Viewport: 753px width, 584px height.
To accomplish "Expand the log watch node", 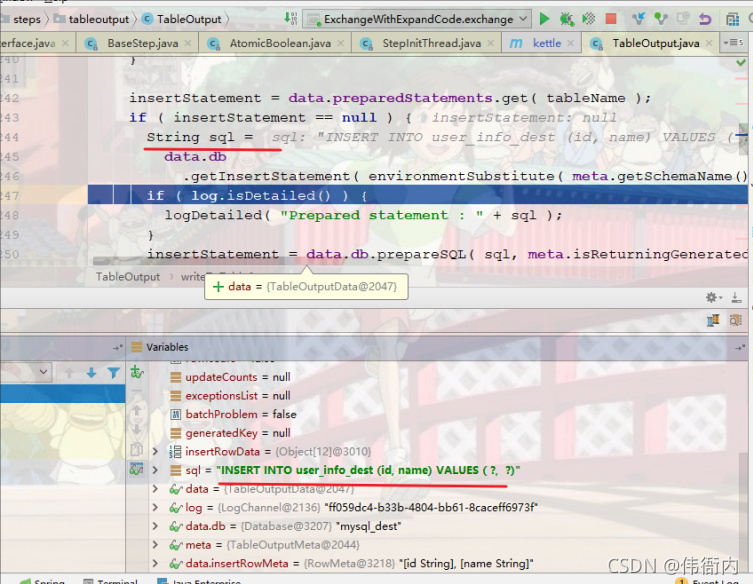I will click(x=155, y=507).
